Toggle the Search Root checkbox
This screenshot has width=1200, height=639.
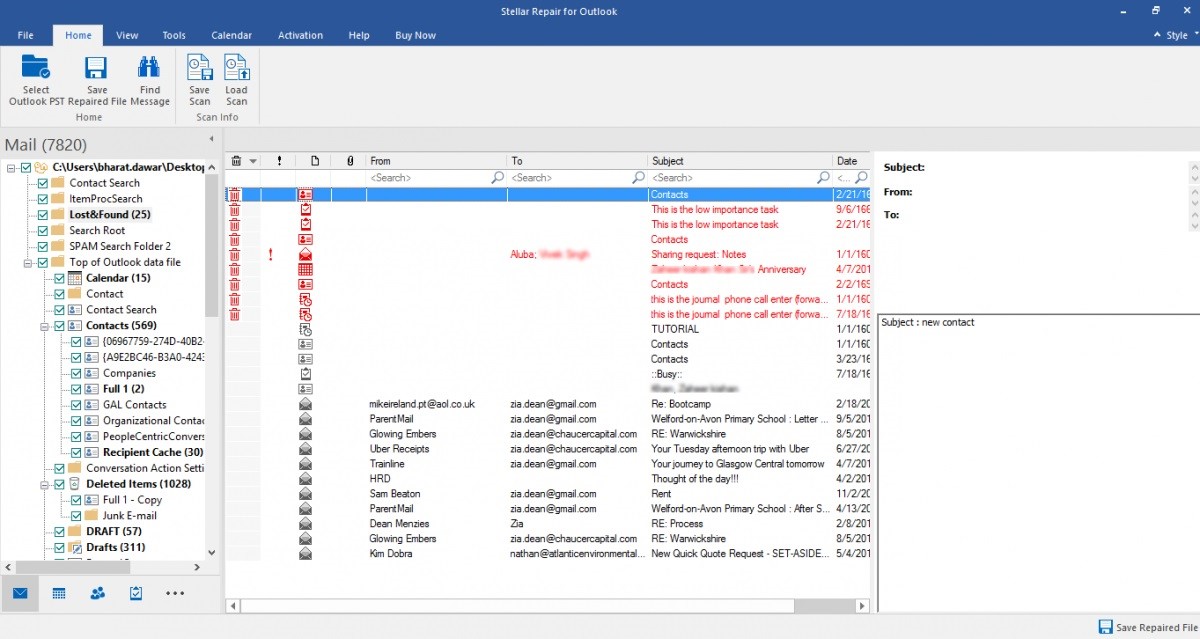click(x=42, y=231)
